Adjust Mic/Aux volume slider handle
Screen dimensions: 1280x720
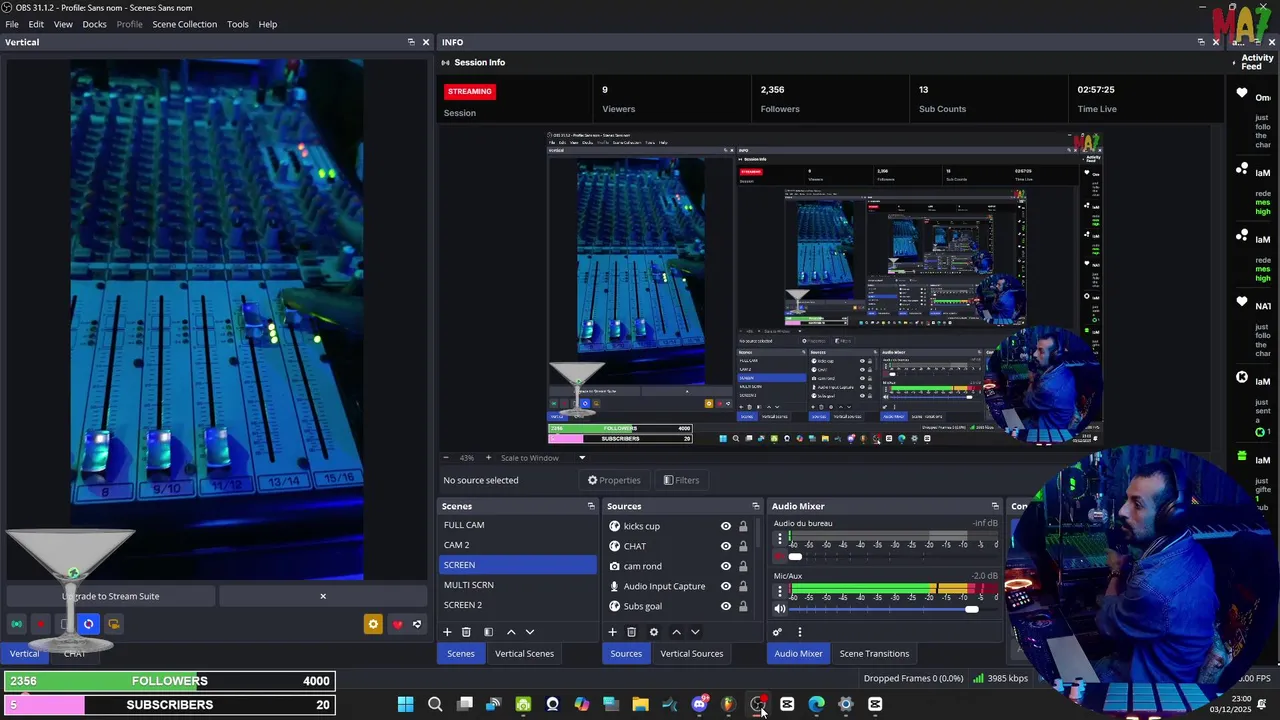971,609
